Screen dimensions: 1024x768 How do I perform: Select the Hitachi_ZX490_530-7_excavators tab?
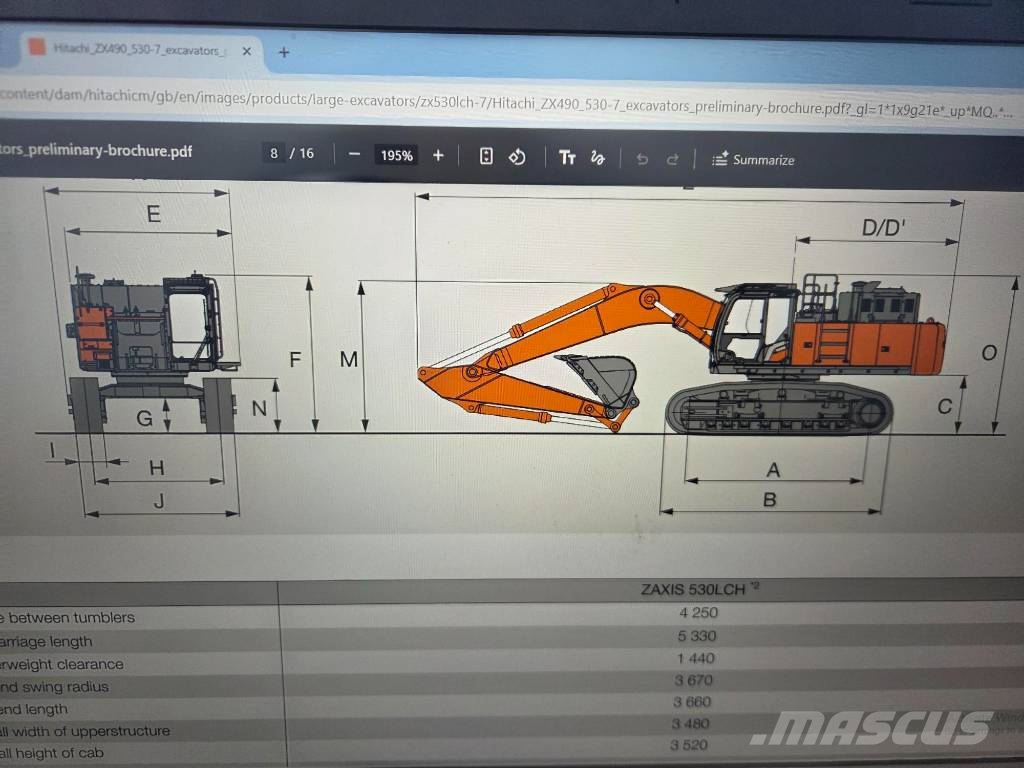pos(140,50)
